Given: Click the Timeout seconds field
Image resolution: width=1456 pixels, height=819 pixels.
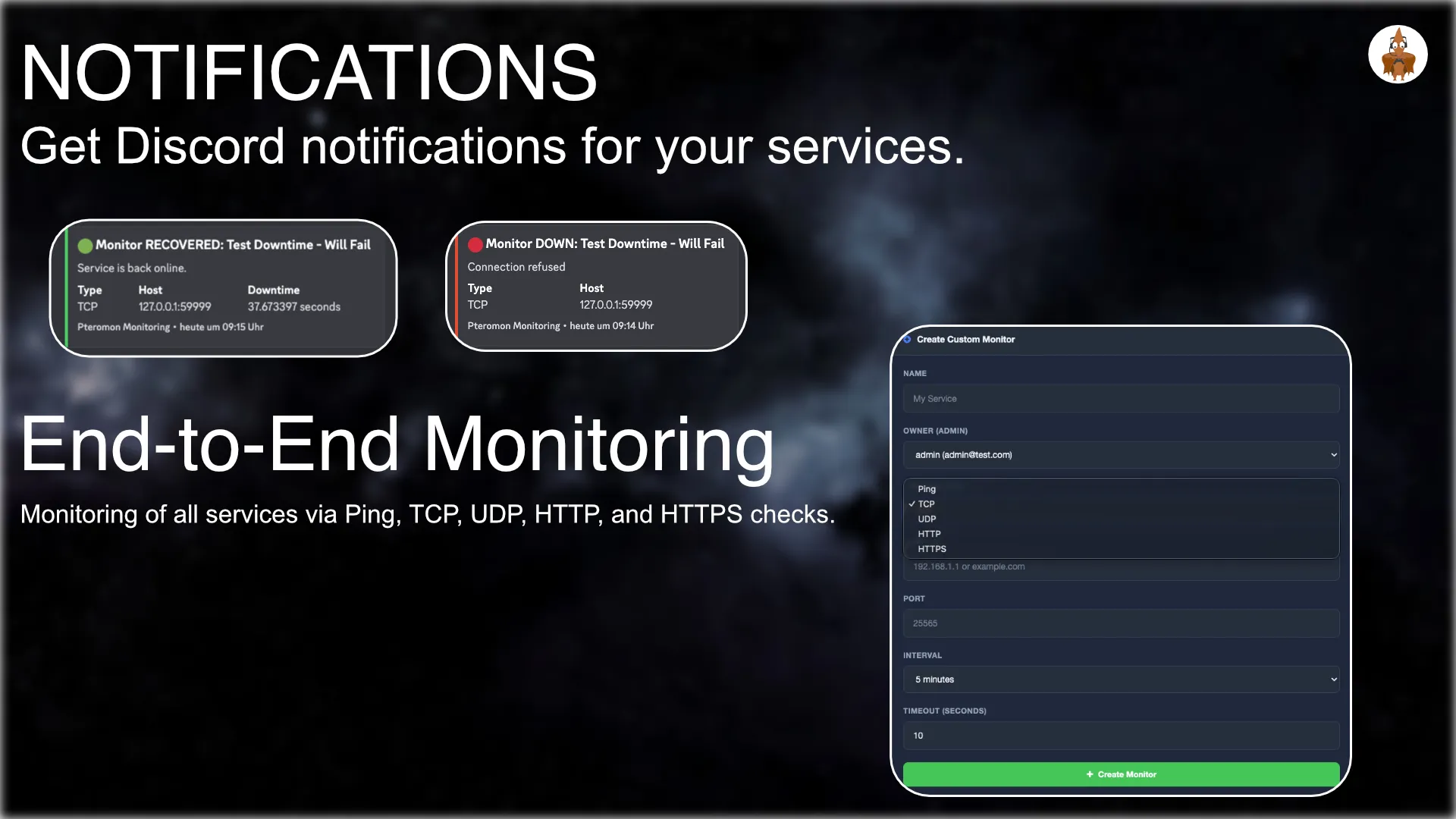Looking at the screenshot, I should (x=1120, y=736).
